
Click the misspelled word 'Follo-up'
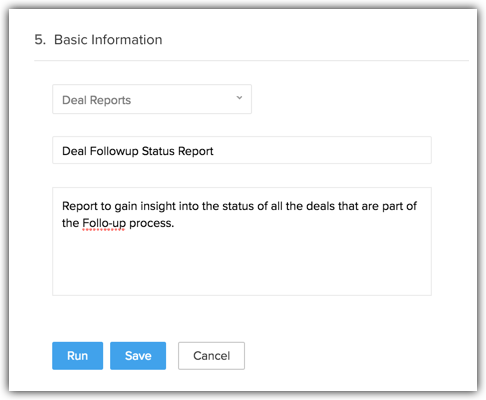click(104, 223)
